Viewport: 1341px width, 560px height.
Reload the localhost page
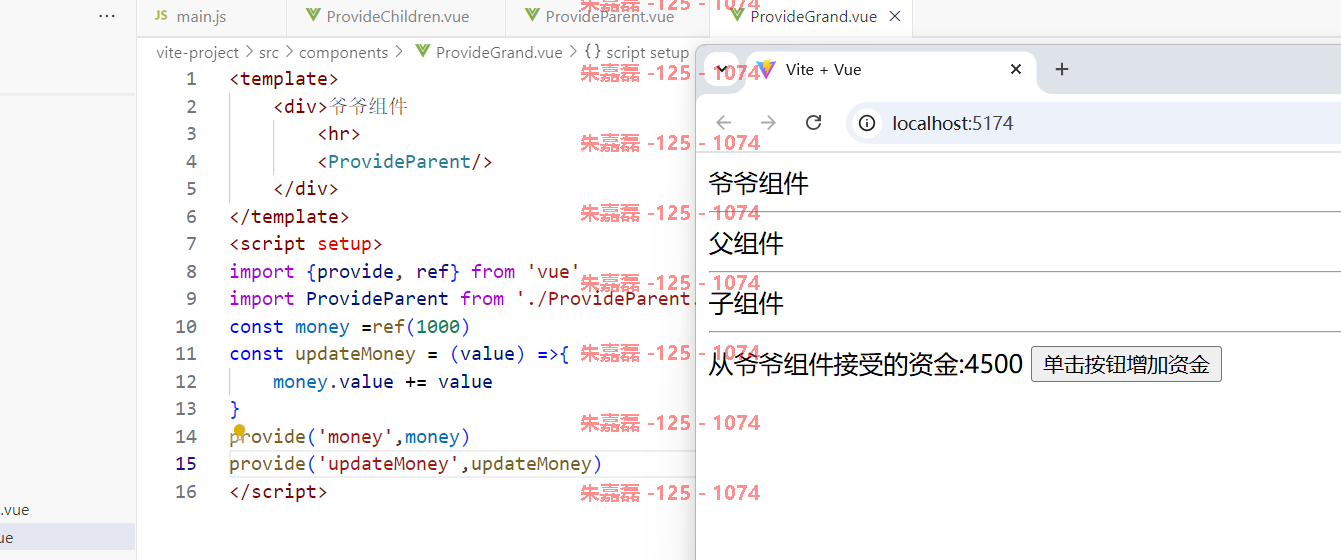tap(813, 122)
